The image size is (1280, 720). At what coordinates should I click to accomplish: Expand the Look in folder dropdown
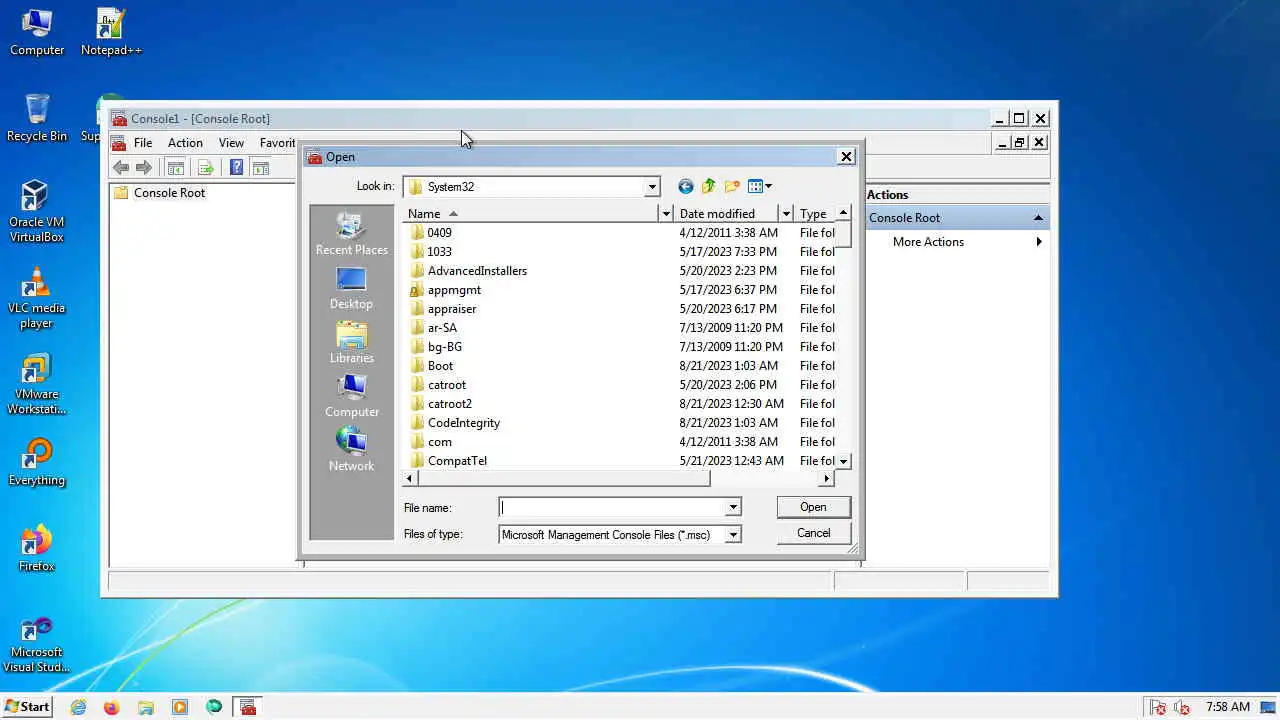click(x=652, y=187)
